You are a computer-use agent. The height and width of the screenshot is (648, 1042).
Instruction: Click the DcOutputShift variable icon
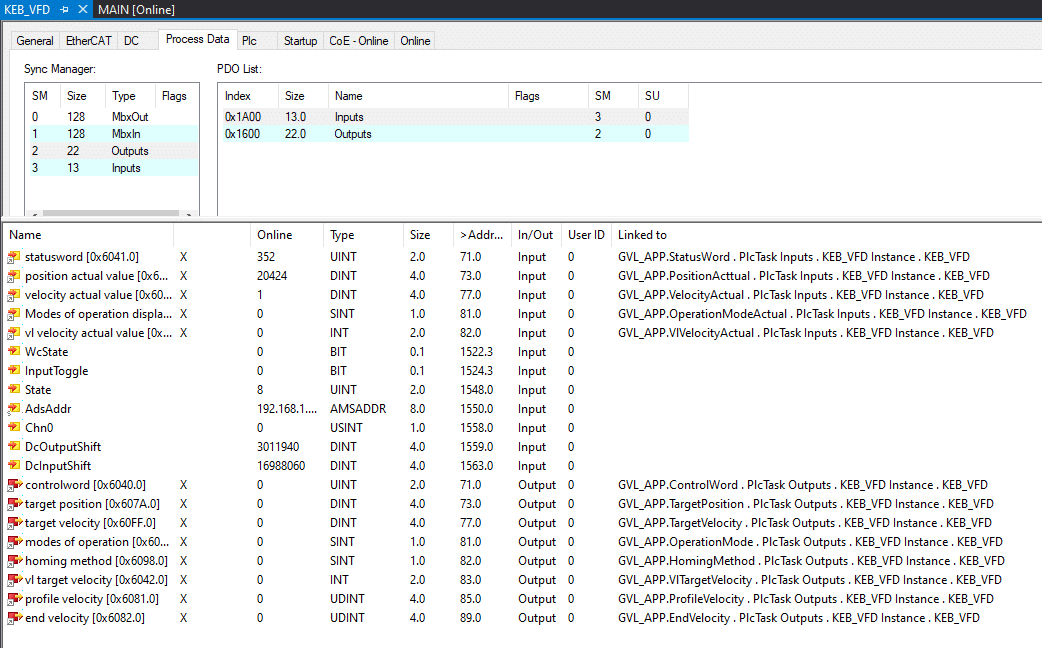14,447
